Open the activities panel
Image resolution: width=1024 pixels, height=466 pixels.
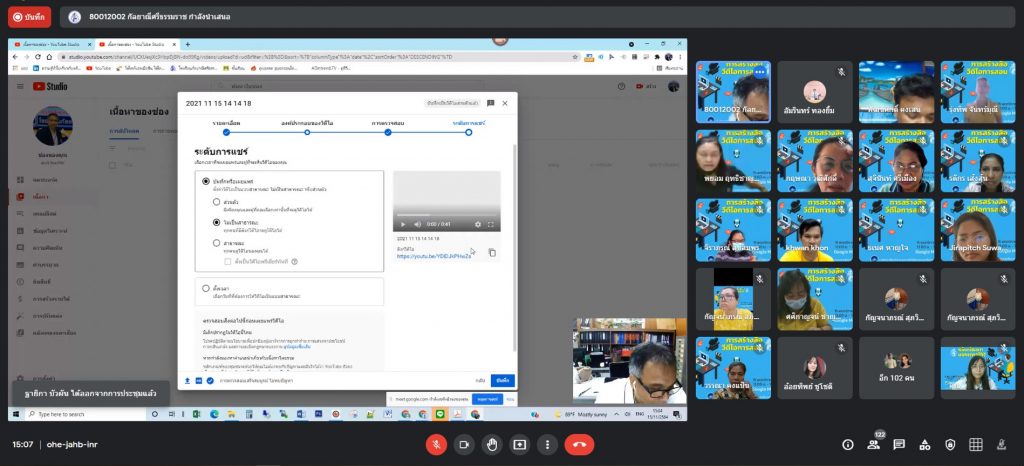(x=925, y=444)
